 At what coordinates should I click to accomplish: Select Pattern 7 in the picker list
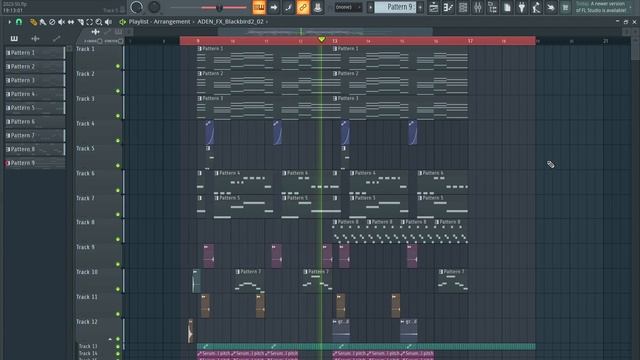(35, 136)
